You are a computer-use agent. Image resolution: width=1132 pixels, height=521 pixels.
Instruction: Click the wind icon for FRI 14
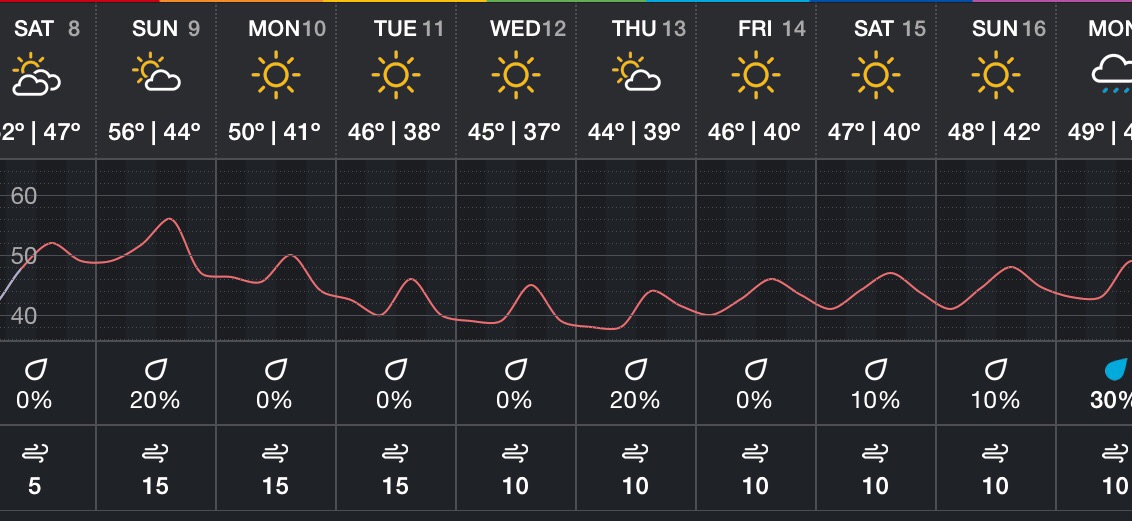(x=754, y=455)
